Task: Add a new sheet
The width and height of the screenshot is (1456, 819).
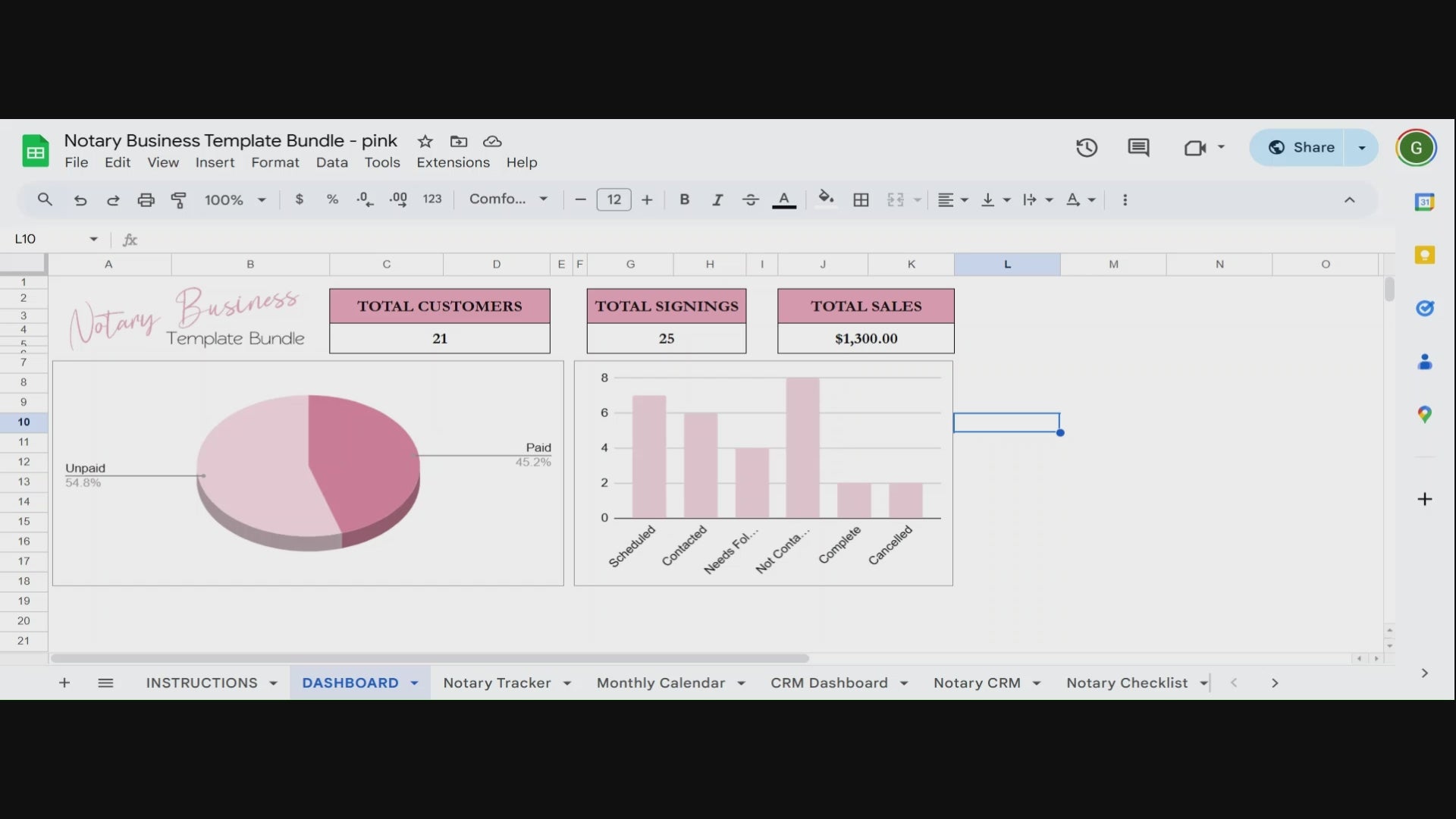Action: point(64,682)
